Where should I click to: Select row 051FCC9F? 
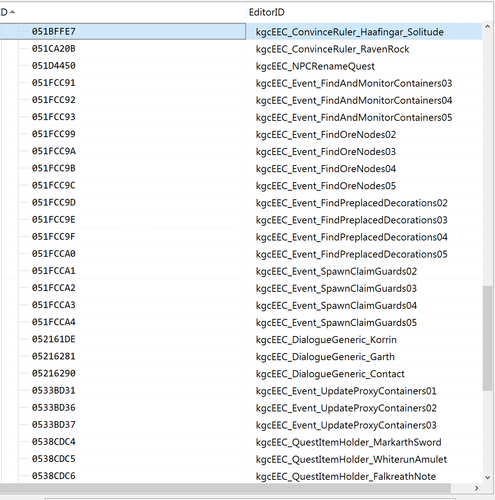[x=54, y=237]
